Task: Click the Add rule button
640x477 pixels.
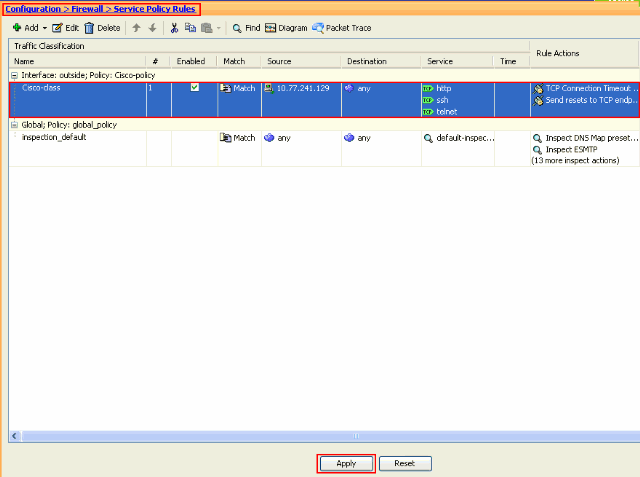Action: click(x=25, y=28)
